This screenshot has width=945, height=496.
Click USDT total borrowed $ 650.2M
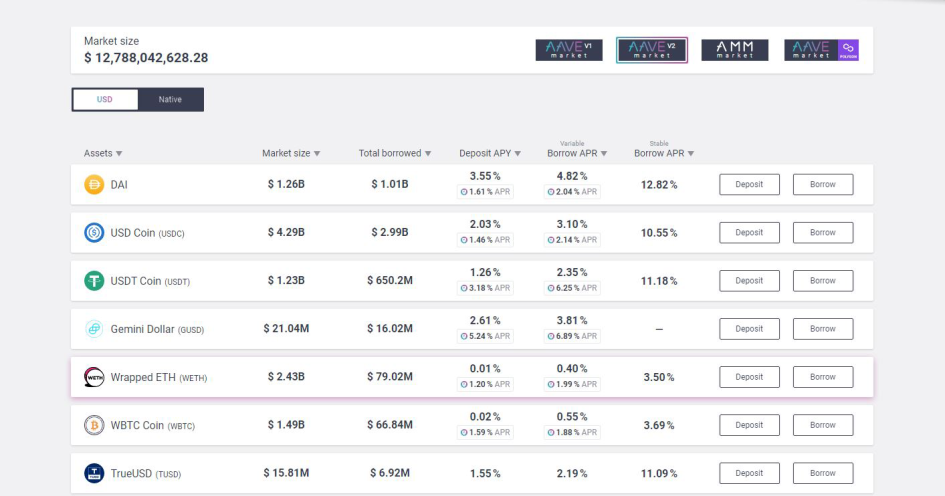[x=390, y=280]
